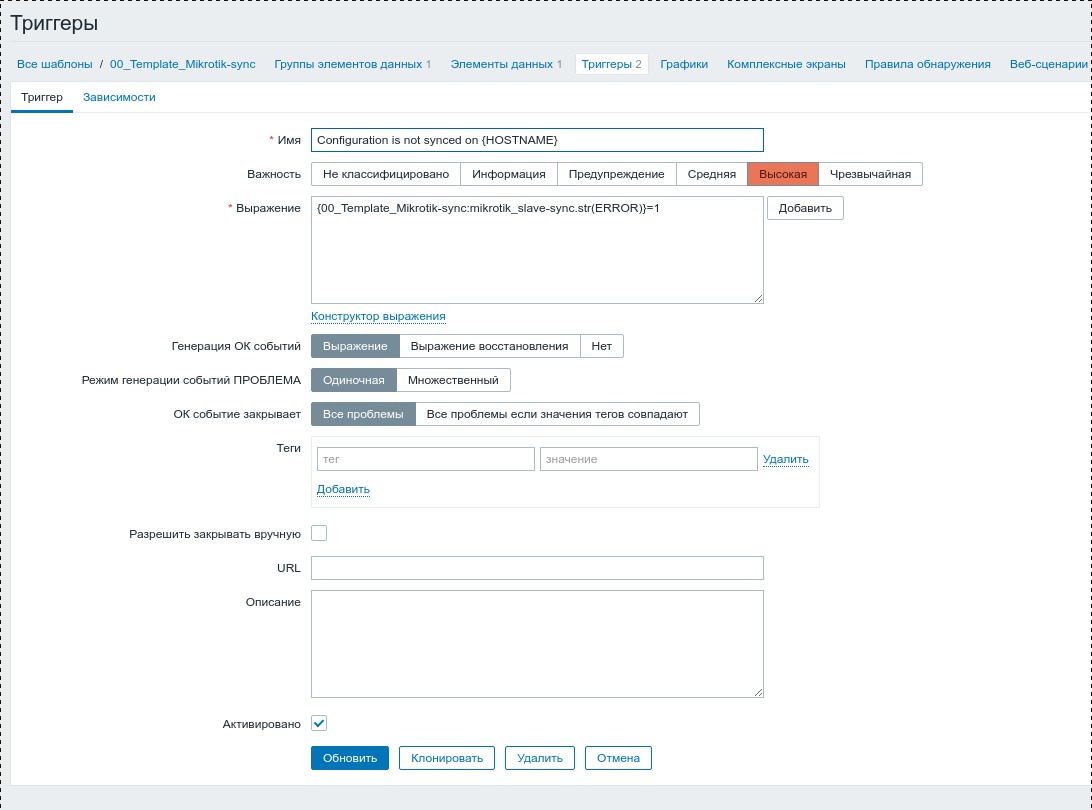This screenshot has width=1092, height=810.
Task: Select Множественный problem event mode
Action: point(453,380)
